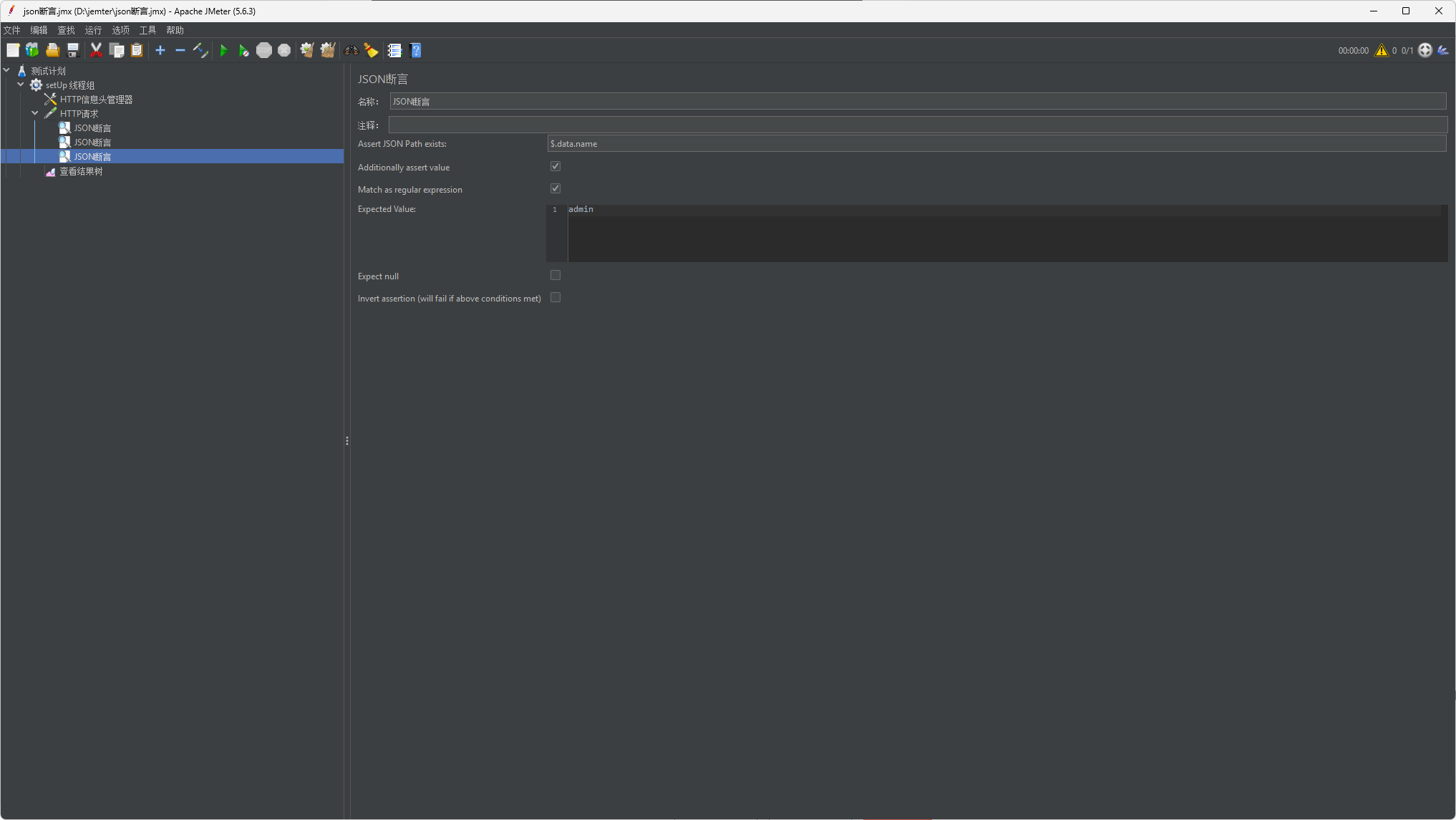The height and width of the screenshot is (820, 1456).
Task: Click the Open file folder icon
Action: coord(52,50)
